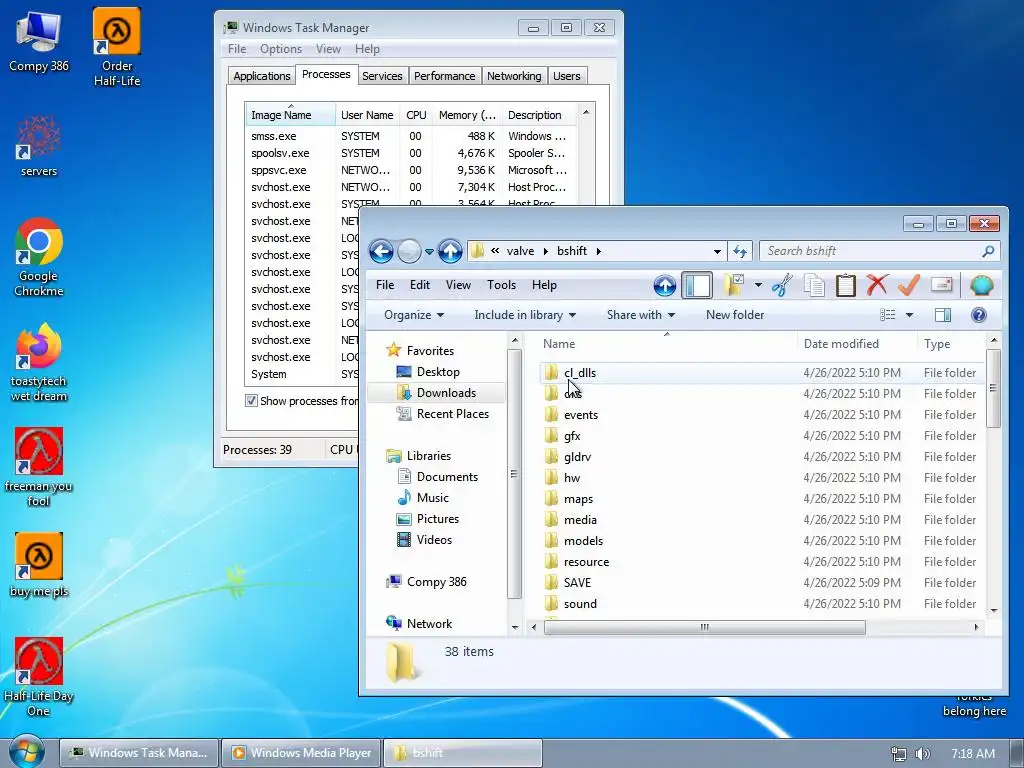Screen dimensions: 1024x768
Task: Click the toastytech wet dream Firefox icon
Action: coord(39,362)
